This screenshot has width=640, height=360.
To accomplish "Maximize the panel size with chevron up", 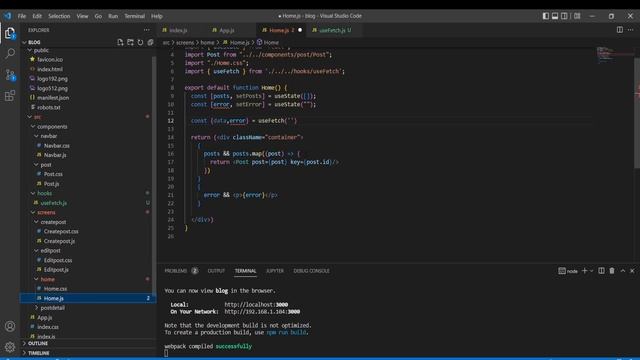I will (x=622, y=271).
